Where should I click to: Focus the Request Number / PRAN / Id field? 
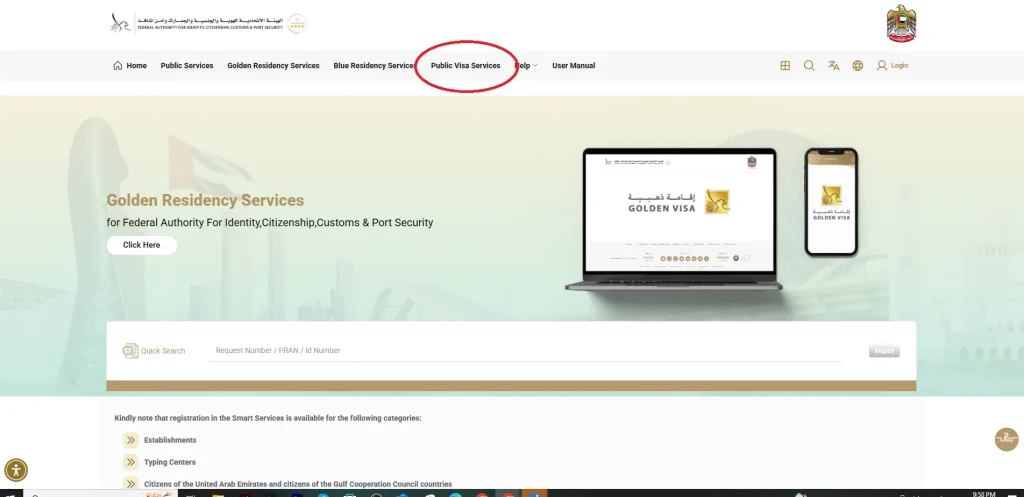pos(525,351)
